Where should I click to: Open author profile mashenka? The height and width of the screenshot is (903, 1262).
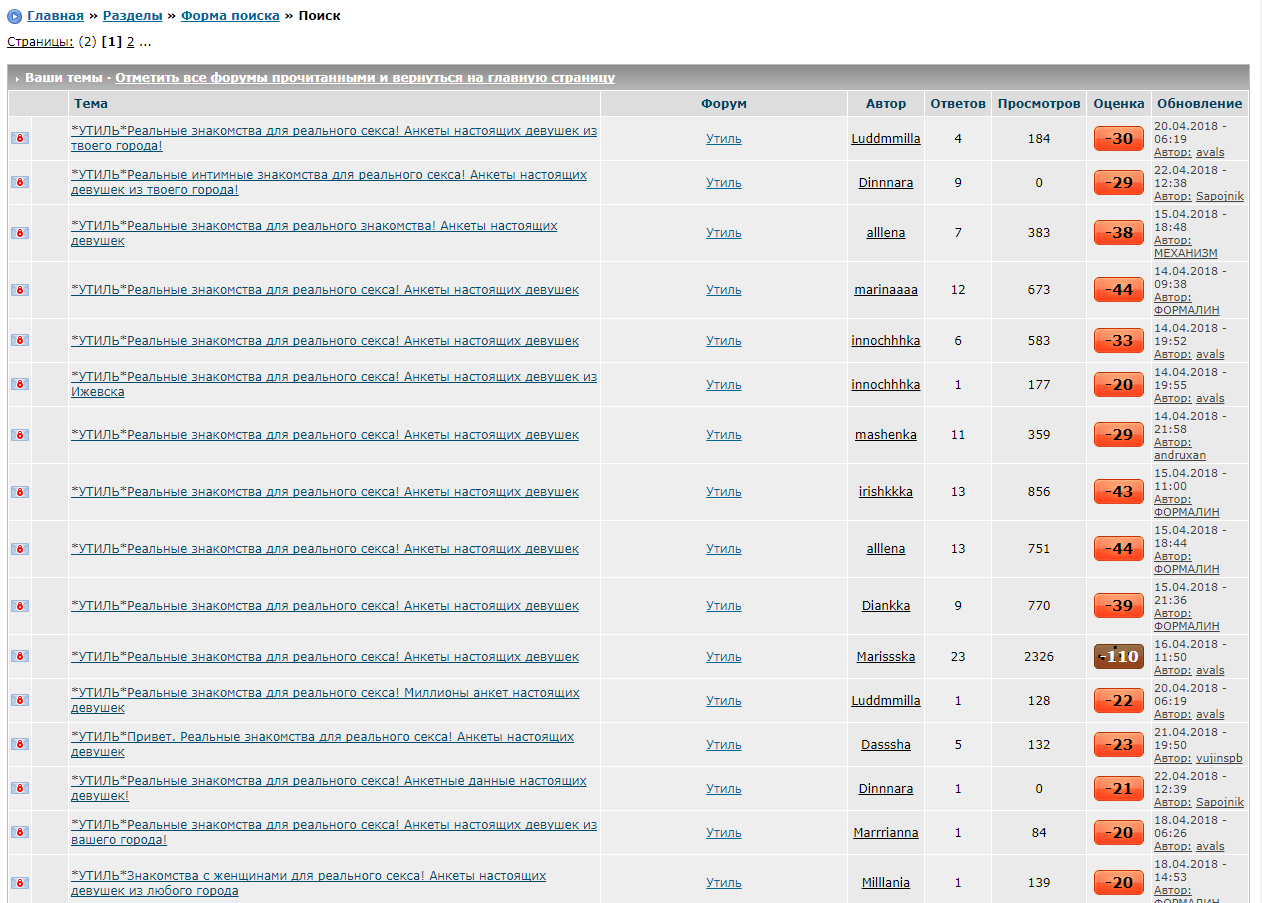coord(886,435)
